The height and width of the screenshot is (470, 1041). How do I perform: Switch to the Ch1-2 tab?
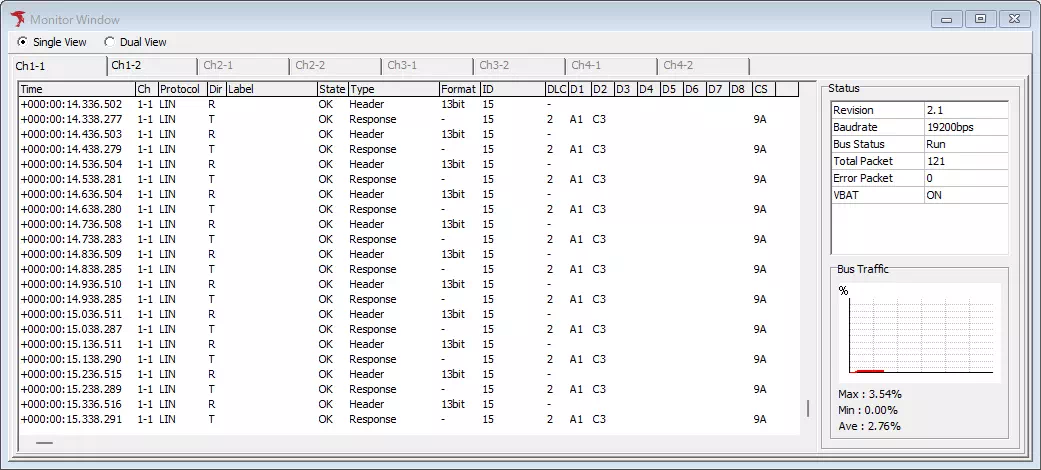126,66
